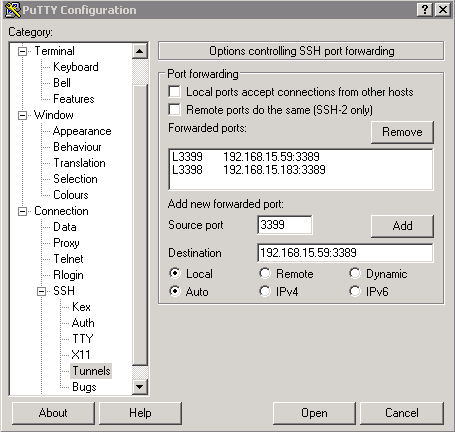Screen dimensions: 455x432
Task: Open the Rlogin category
Action: tap(68, 275)
